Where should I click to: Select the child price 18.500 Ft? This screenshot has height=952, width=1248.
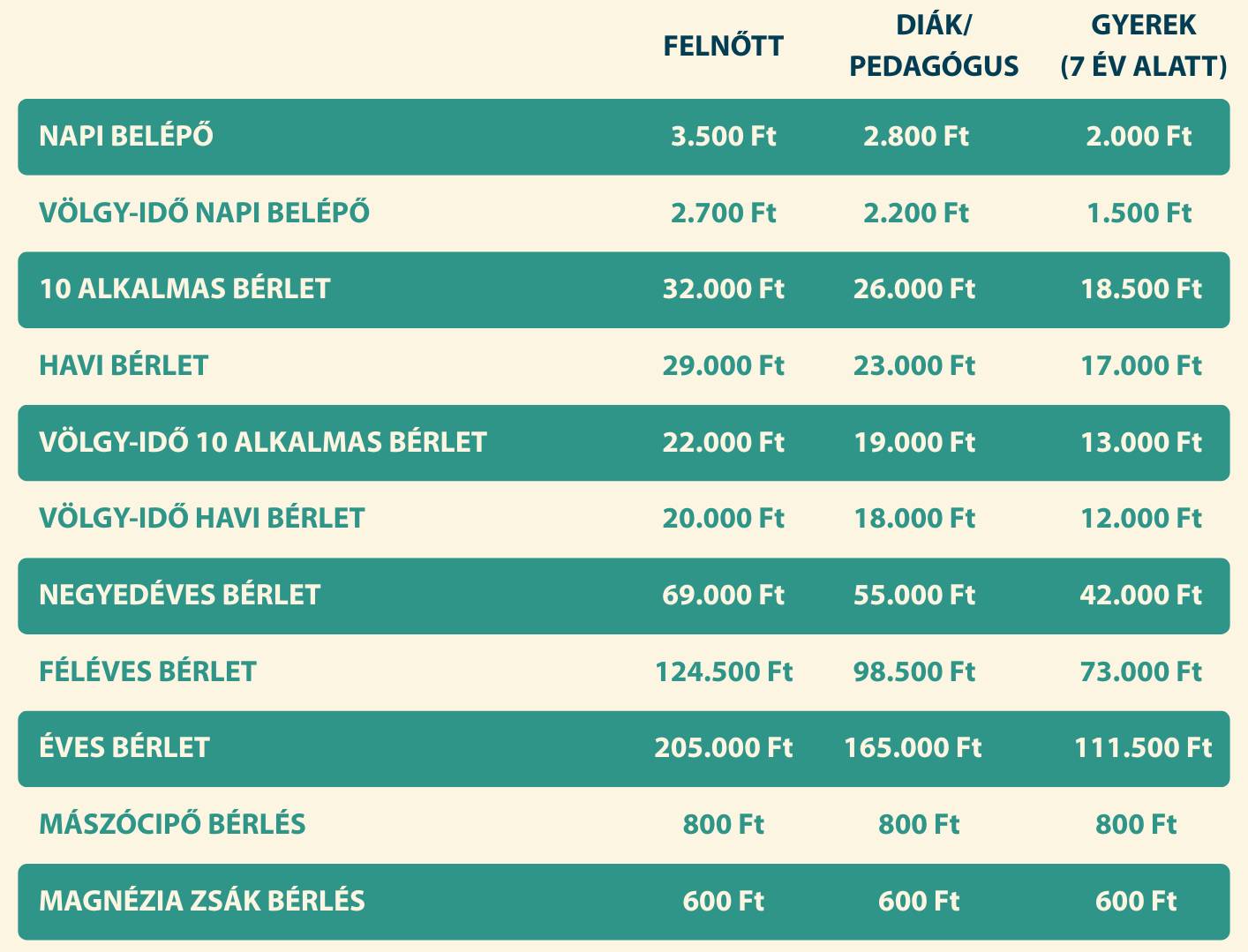1140,289
